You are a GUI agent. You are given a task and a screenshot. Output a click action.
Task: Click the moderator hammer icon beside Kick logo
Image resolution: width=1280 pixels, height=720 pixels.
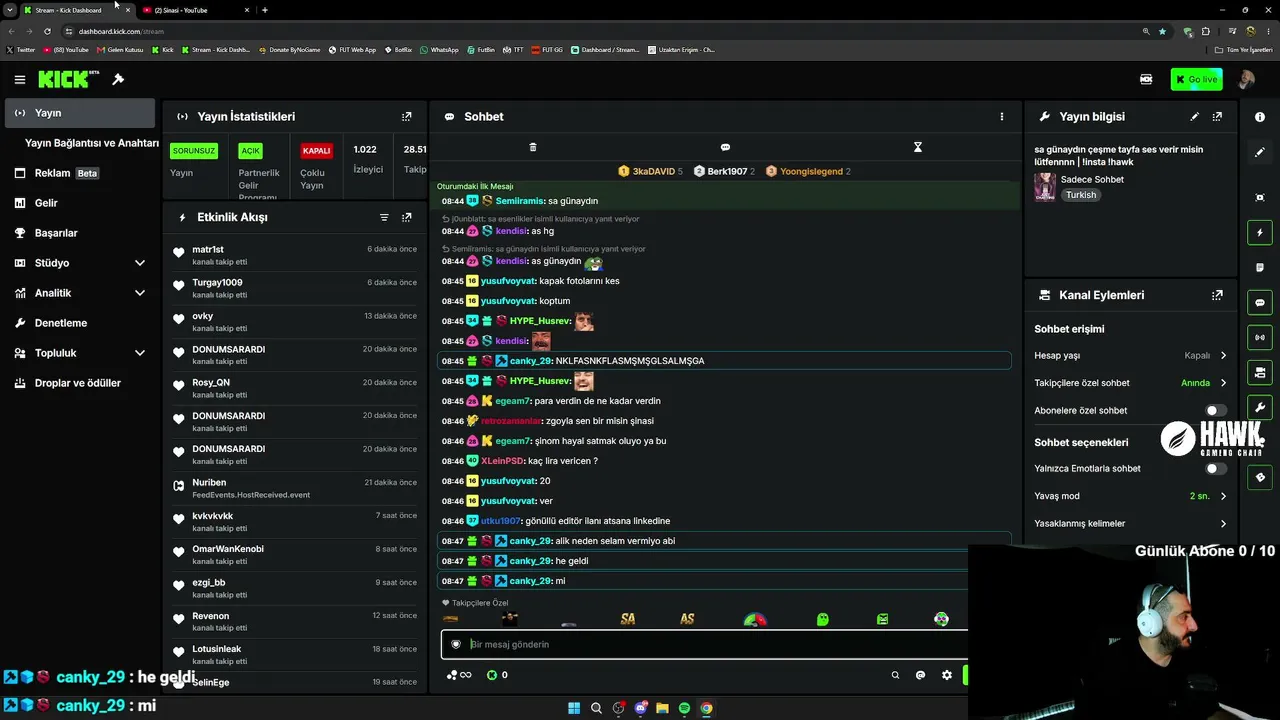coord(118,80)
